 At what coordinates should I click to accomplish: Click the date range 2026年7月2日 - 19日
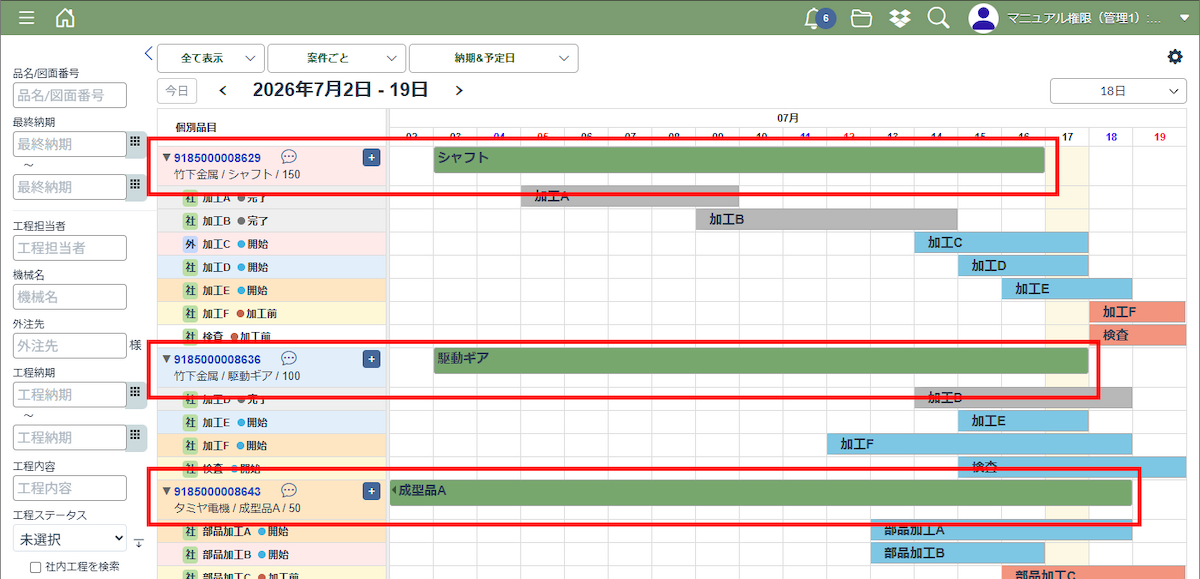point(340,90)
